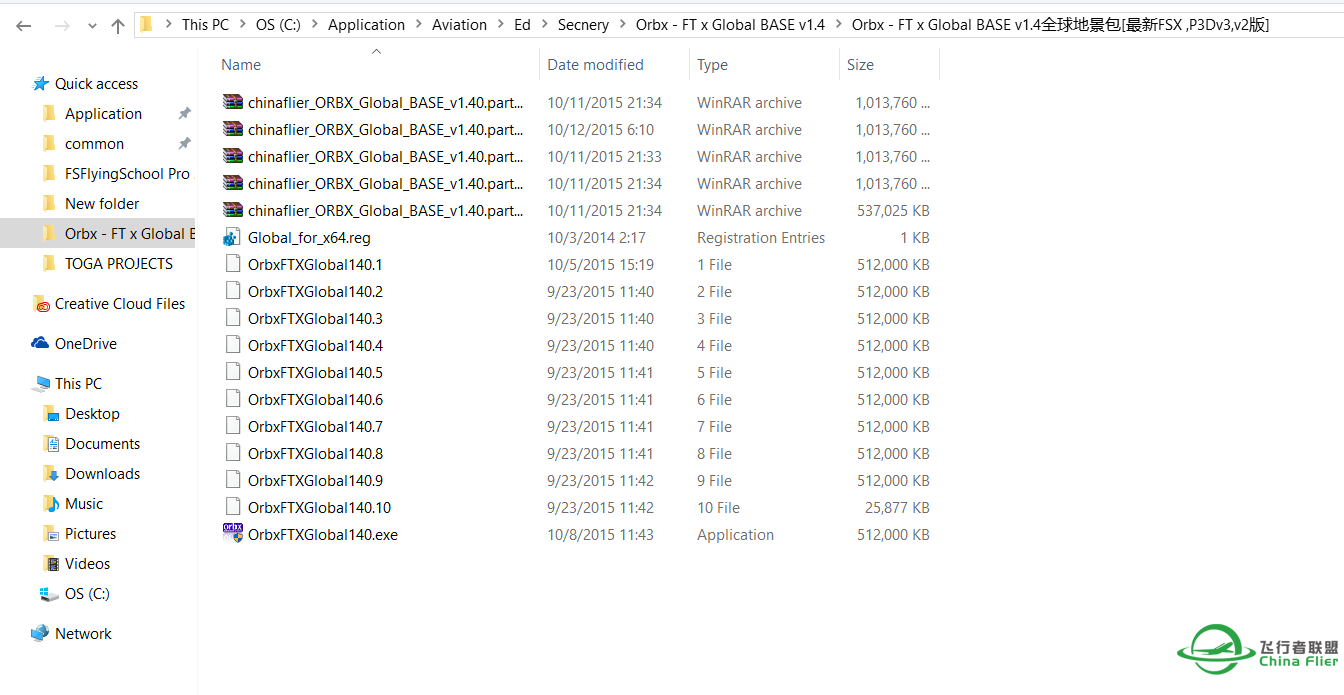Open FSFlyingSchool Pro folder icon

click(50, 174)
